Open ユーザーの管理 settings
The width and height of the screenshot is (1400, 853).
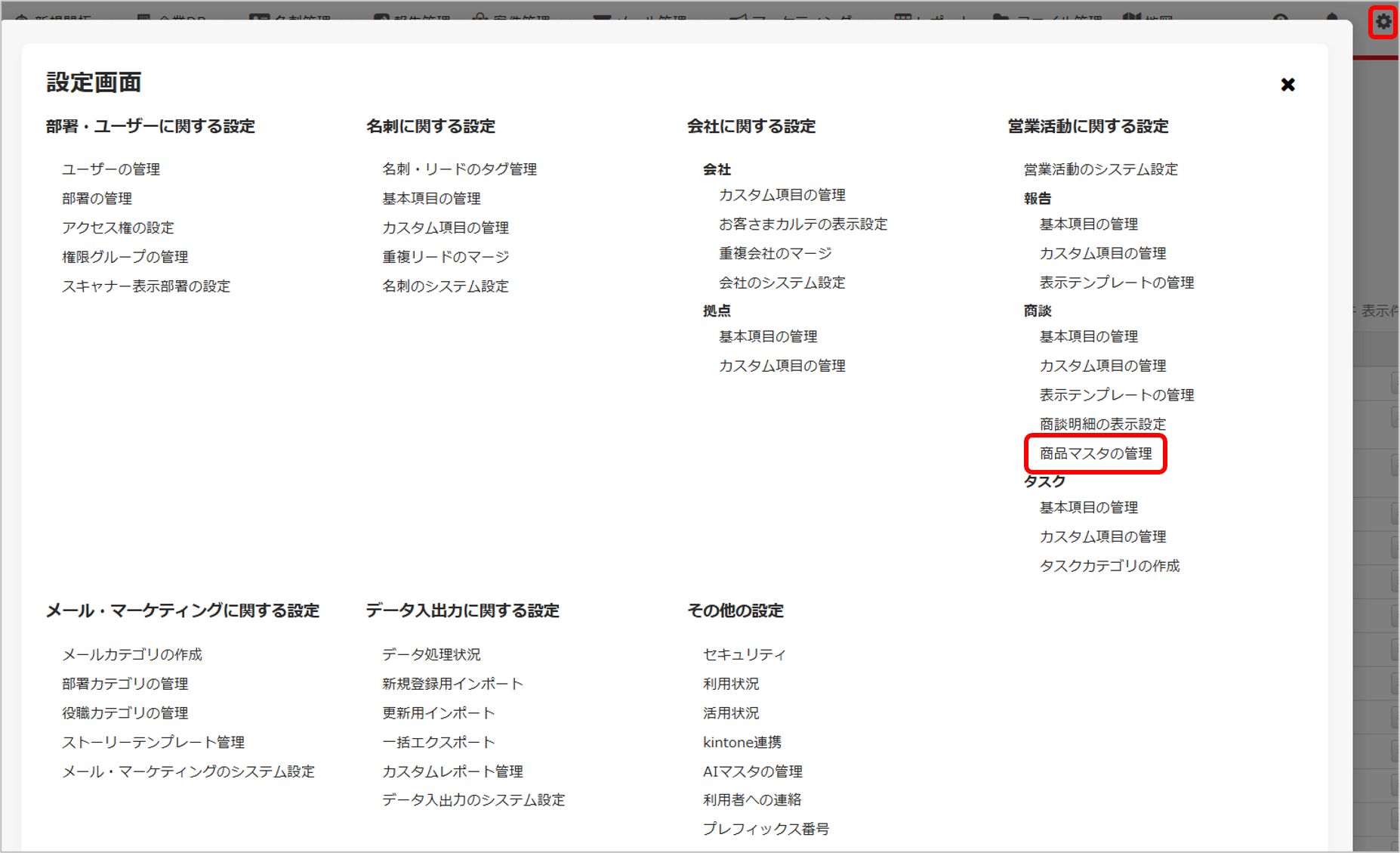point(111,169)
